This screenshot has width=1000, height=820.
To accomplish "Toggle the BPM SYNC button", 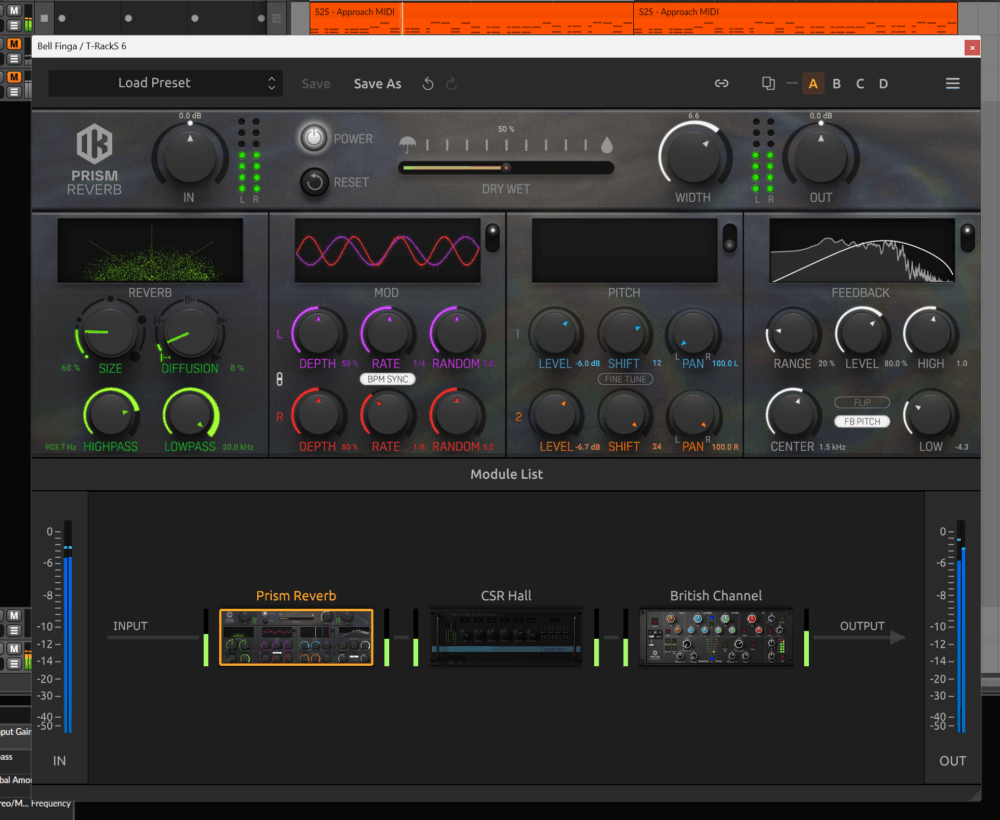I will 388,379.
